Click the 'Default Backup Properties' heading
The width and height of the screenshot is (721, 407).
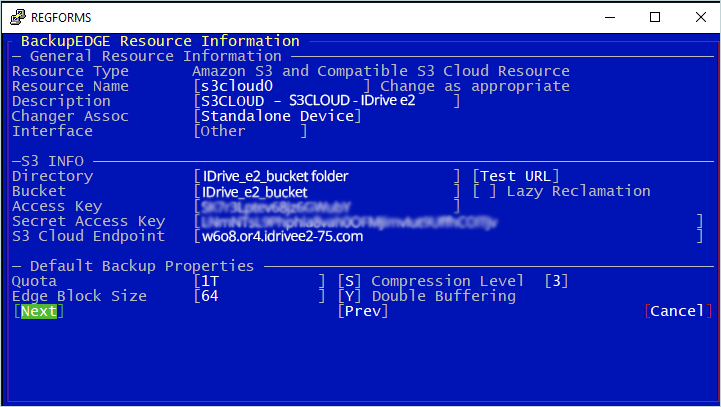(142, 266)
